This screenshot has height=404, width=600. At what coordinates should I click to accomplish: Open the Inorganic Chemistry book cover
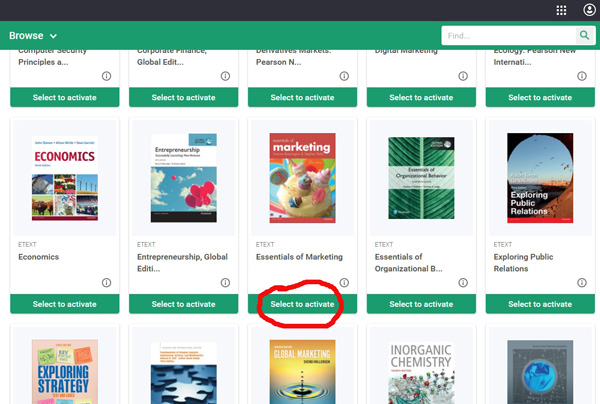point(421,373)
